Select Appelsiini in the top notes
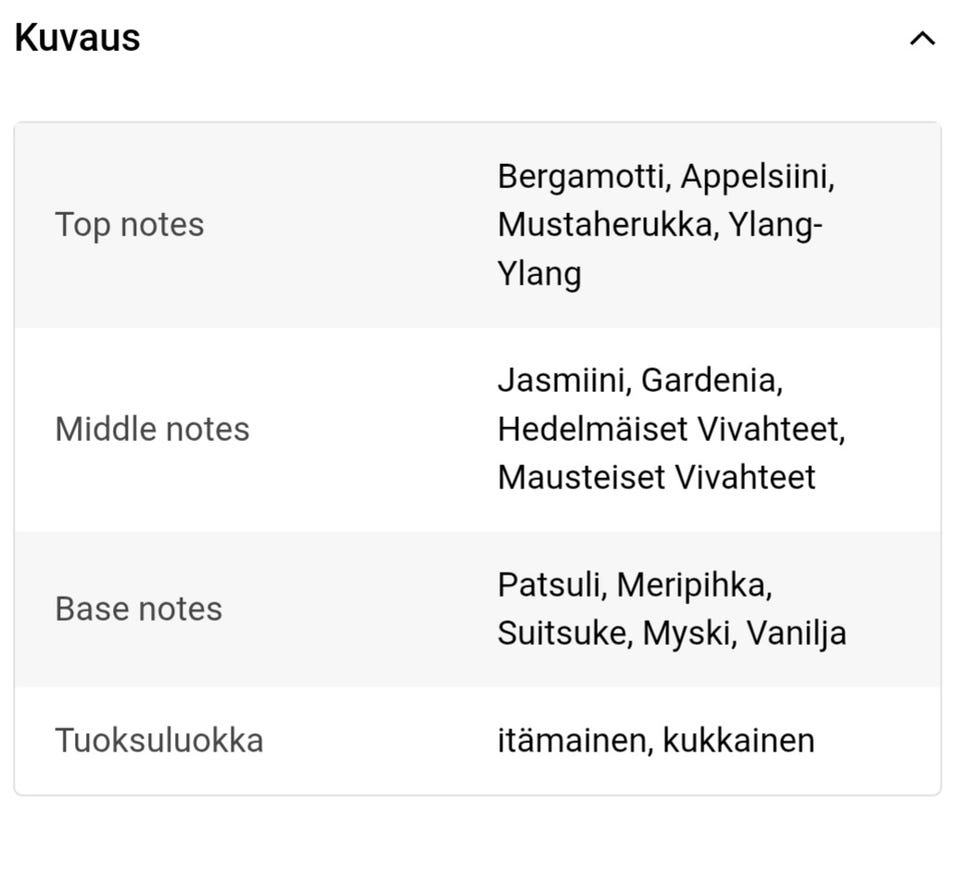This screenshot has width=960, height=883. (x=757, y=177)
